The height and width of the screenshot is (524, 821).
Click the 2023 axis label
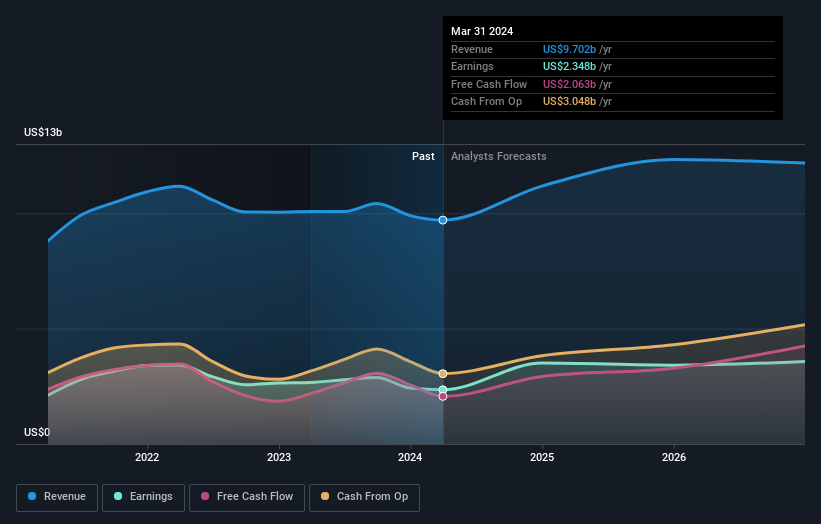(x=279, y=457)
